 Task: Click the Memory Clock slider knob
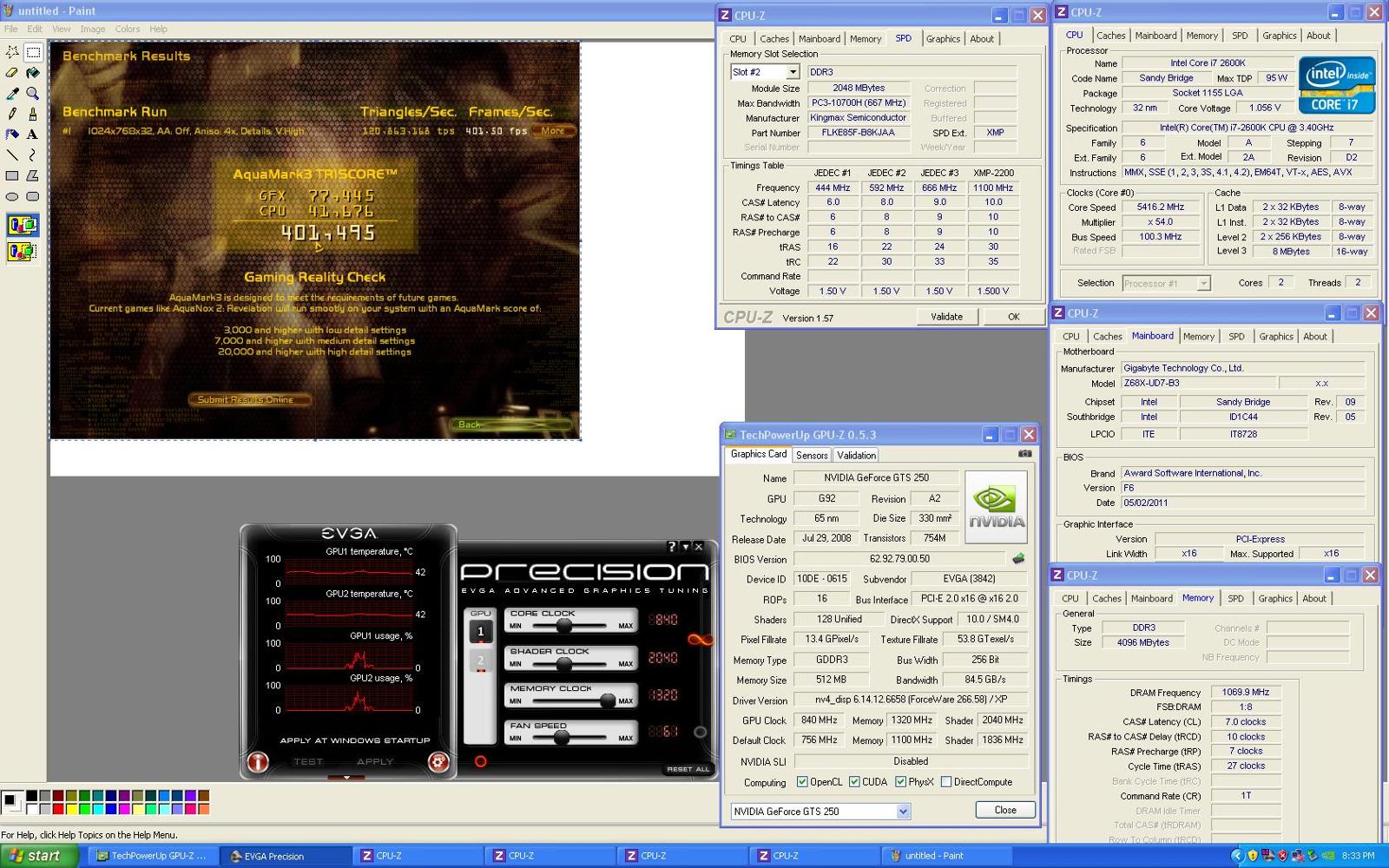608,700
